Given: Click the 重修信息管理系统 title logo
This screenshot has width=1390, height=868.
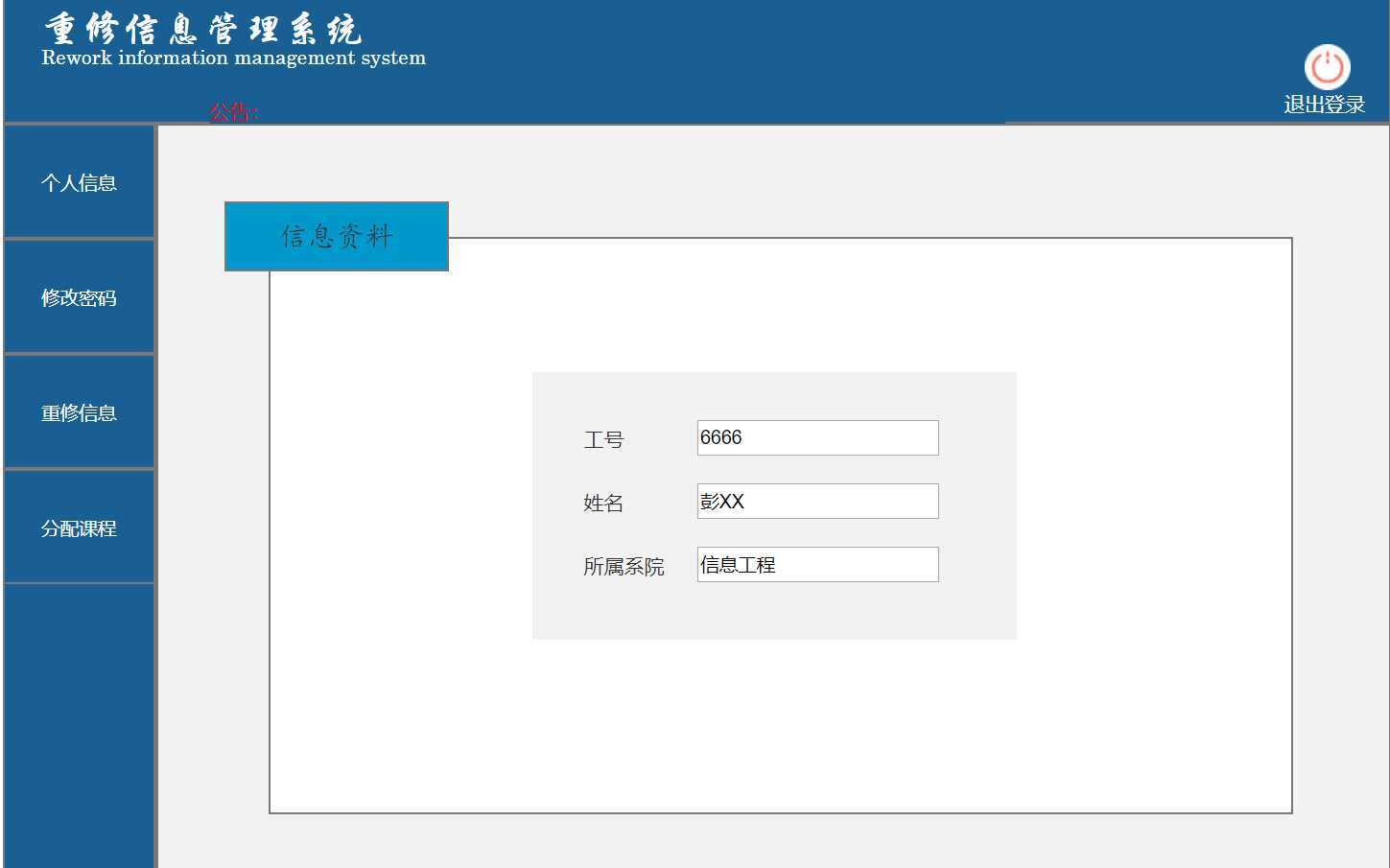Looking at the screenshot, I should pyautogui.click(x=202, y=29).
